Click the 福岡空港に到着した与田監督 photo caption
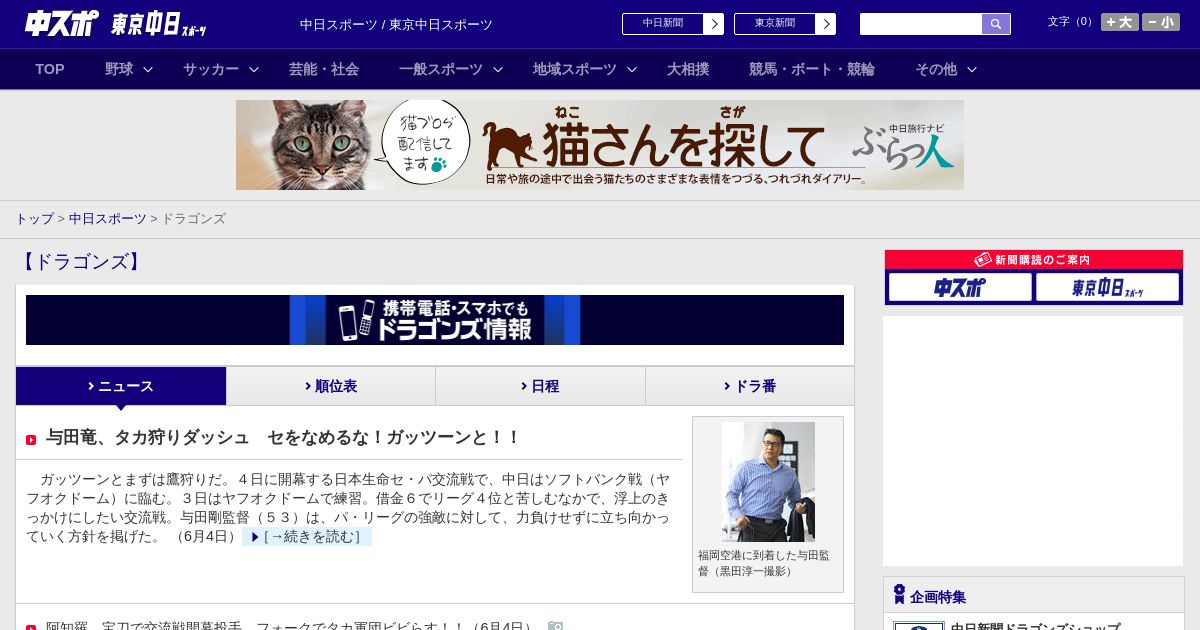1200x630 pixels. [764, 563]
